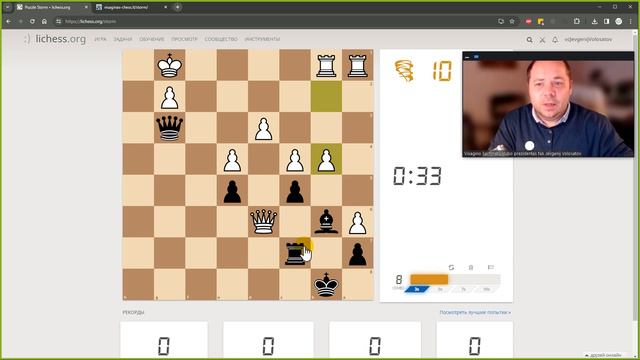Open the challenges crossed-swords icon
The height and width of the screenshot is (360, 640).
coord(542,40)
